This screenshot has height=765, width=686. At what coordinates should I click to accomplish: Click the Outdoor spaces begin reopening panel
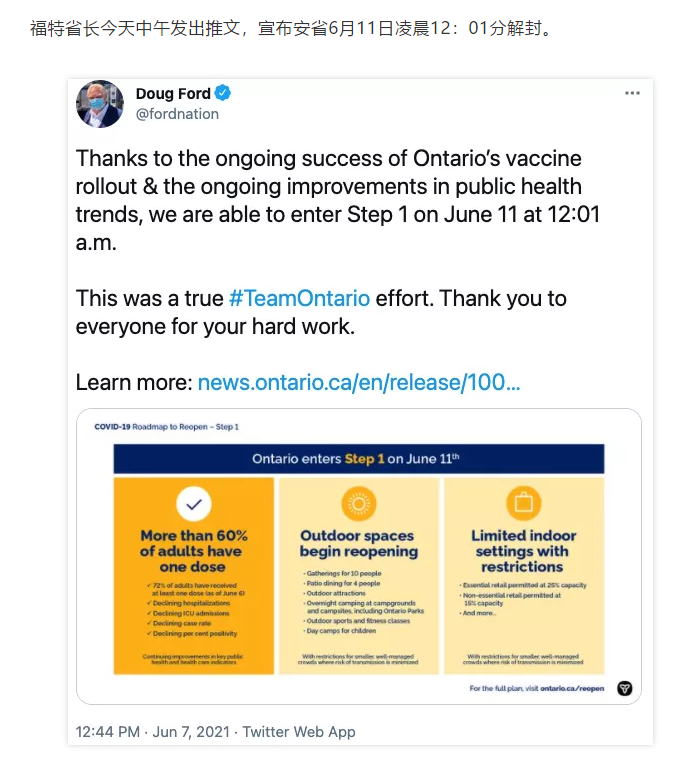359,576
